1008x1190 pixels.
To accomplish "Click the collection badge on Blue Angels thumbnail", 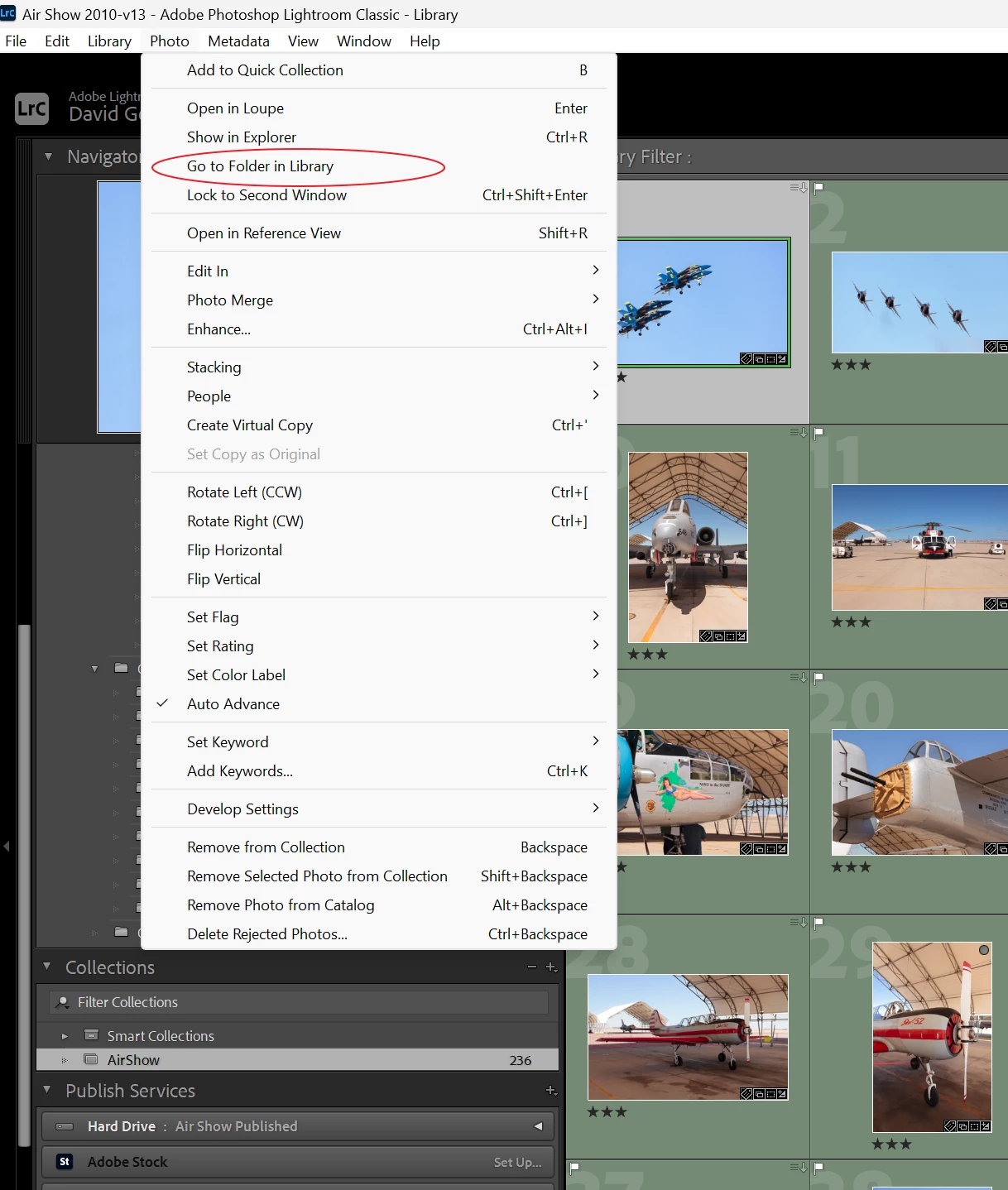I will pyautogui.click(x=758, y=359).
